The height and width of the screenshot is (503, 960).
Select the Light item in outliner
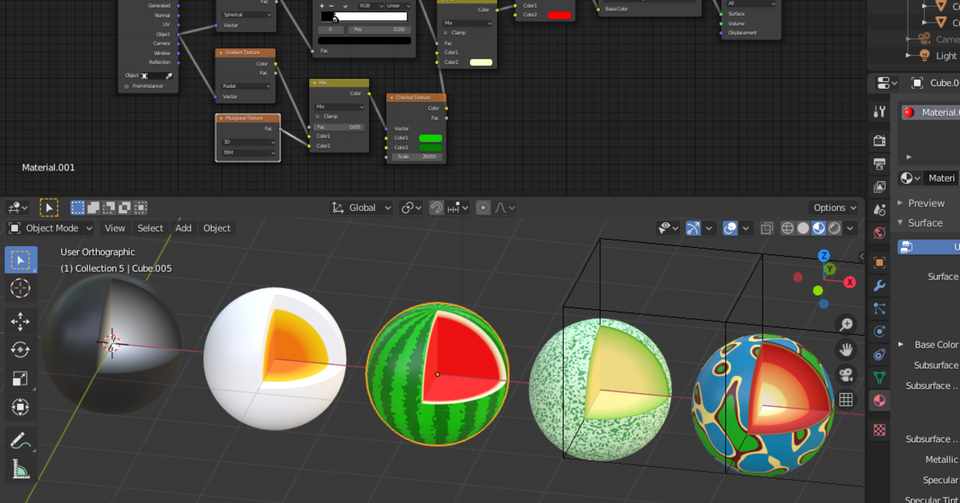(945, 56)
